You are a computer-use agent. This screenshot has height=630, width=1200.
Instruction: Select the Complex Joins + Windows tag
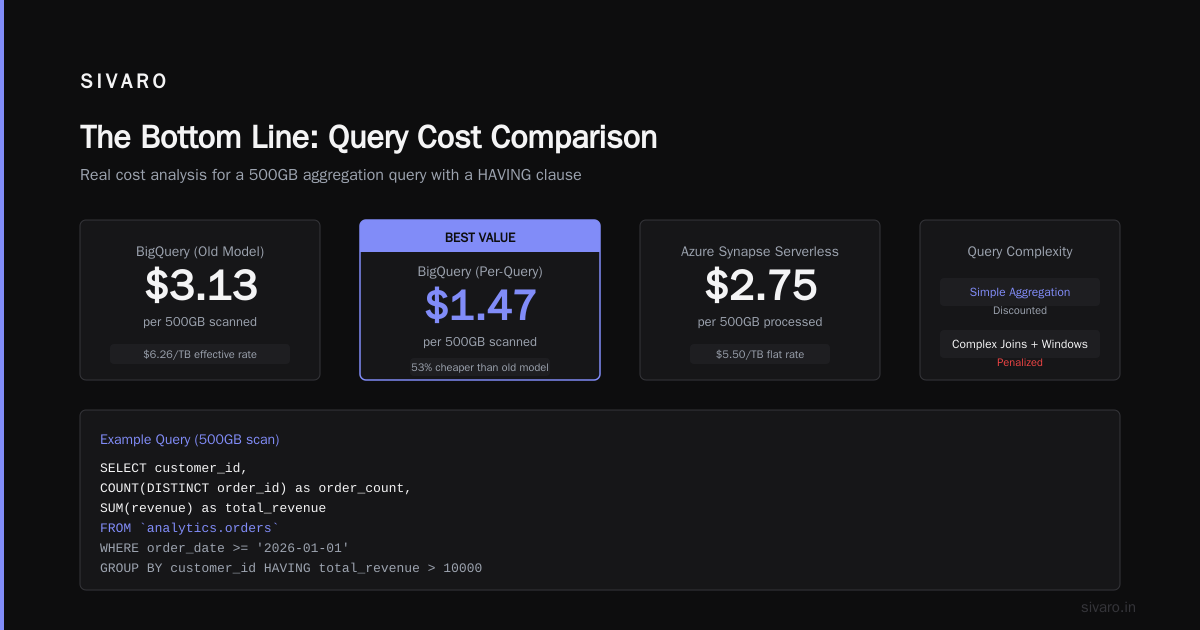click(x=1020, y=344)
